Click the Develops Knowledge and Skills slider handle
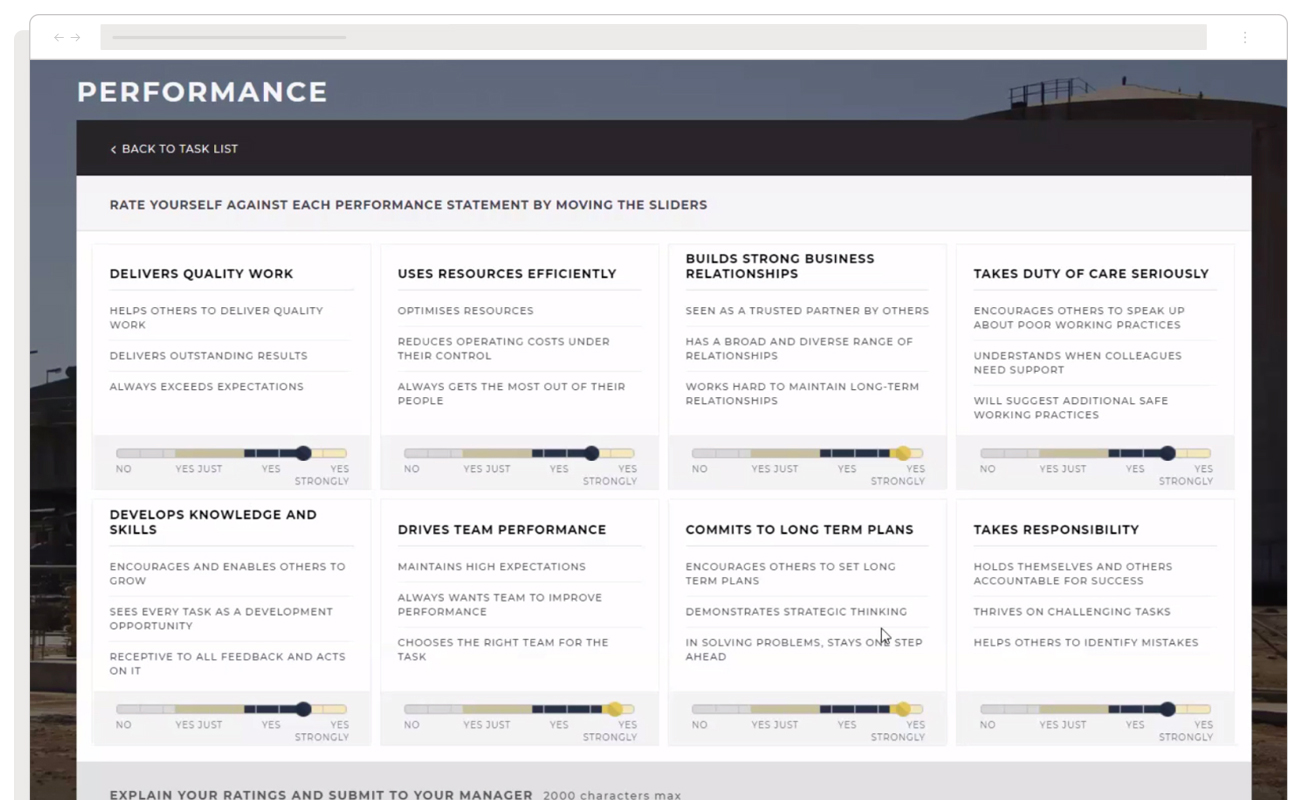Screen dimensions: 1300x800 pyautogui.click(x=303, y=709)
